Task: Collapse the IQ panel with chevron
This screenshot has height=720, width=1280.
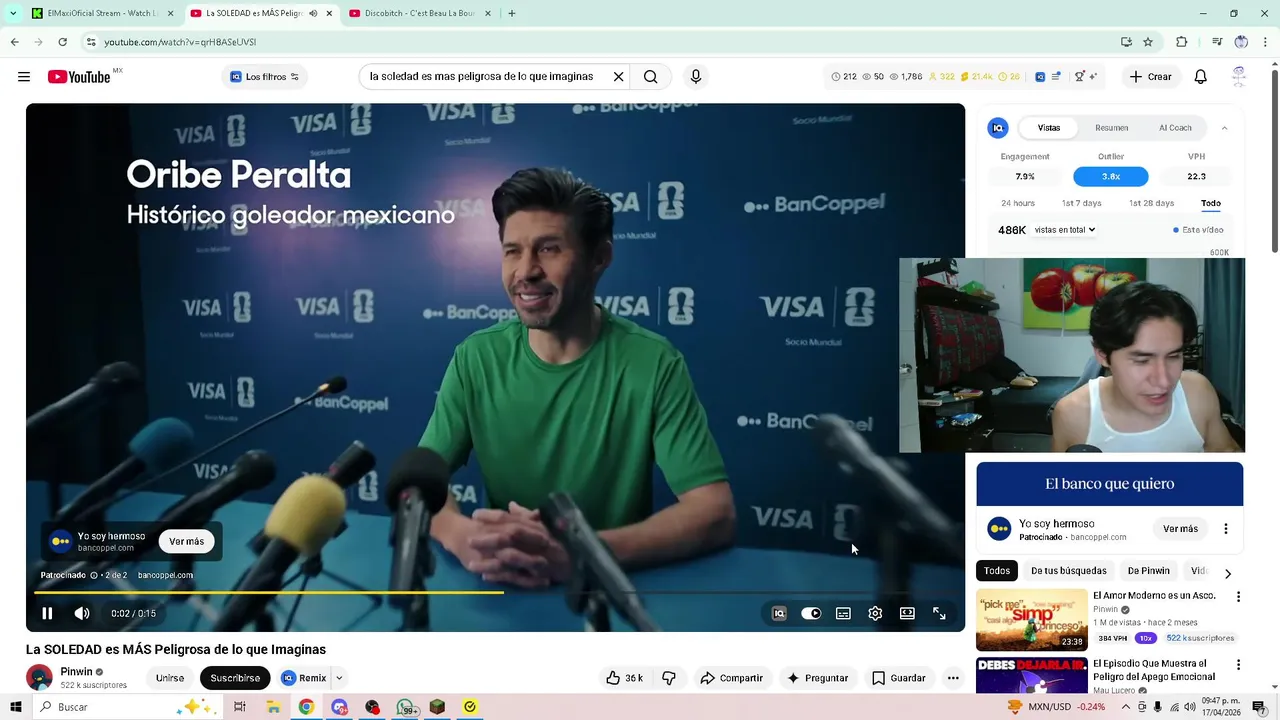Action: point(1224,128)
